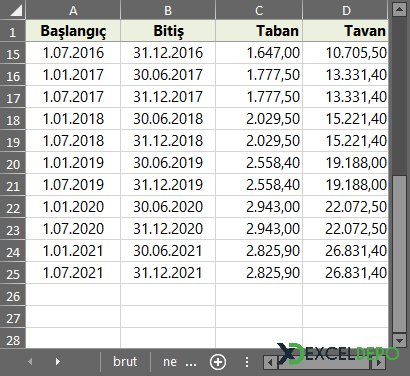Select column C header
The width and height of the screenshot is (410, 376).
(x=259, y=10)
